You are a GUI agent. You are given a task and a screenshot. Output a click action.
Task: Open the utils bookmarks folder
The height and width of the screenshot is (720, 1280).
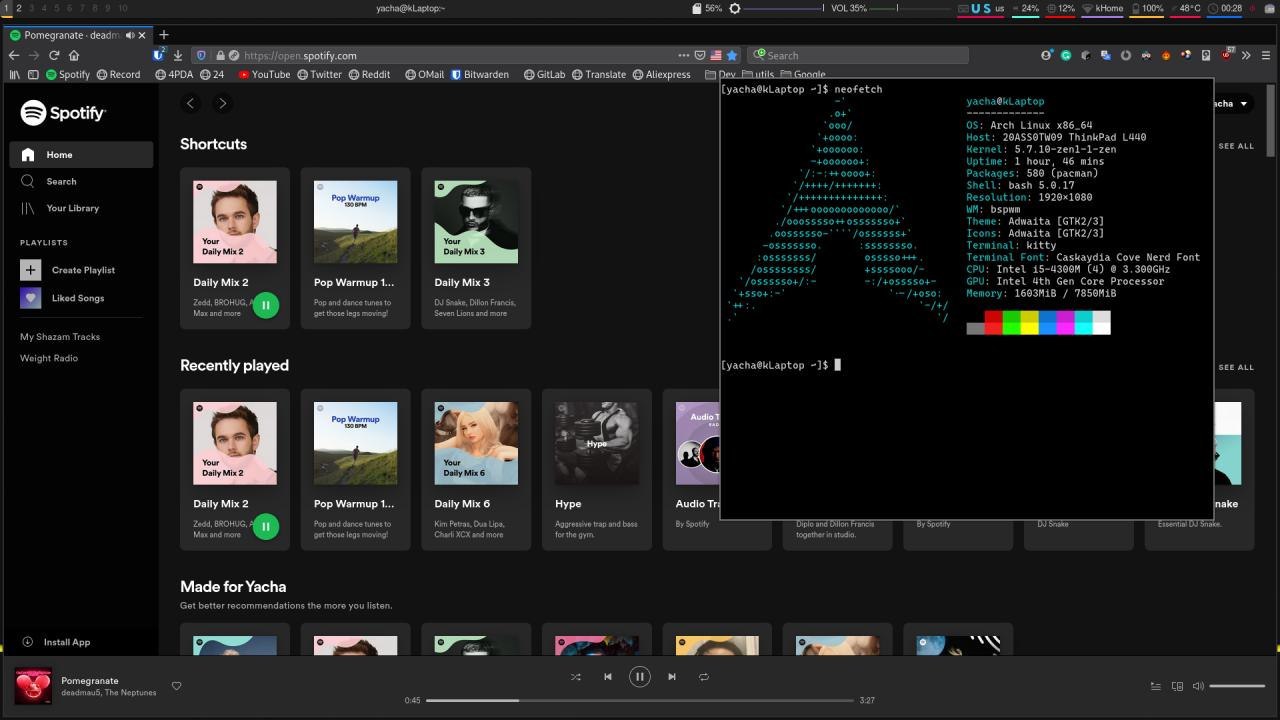pos(758,74)
